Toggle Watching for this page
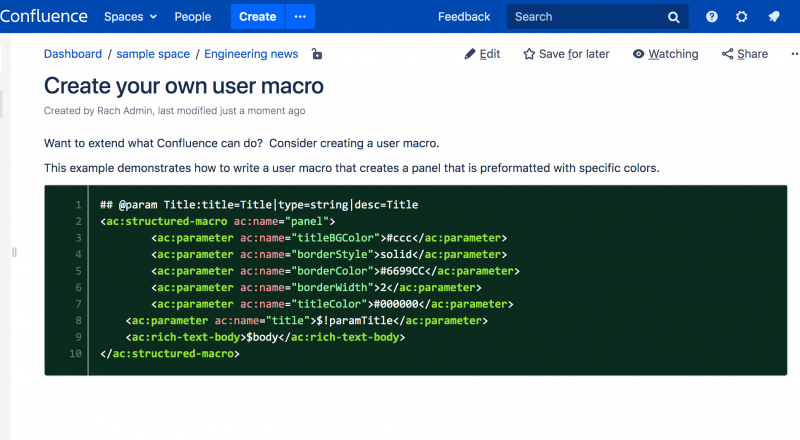 click(x=665, y=54)
